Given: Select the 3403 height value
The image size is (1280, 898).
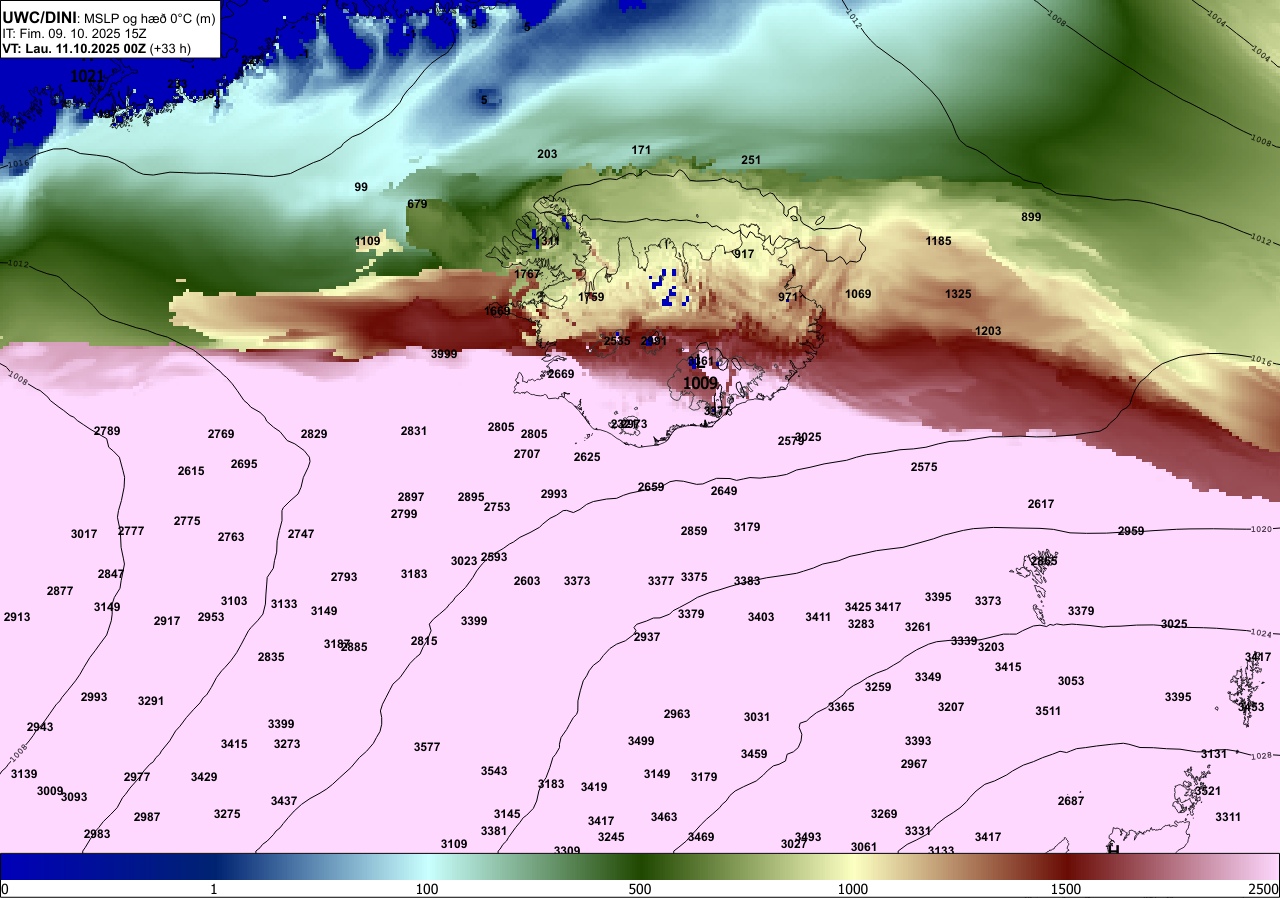Looking at the screenshot, I should click(x=761, y=617).
